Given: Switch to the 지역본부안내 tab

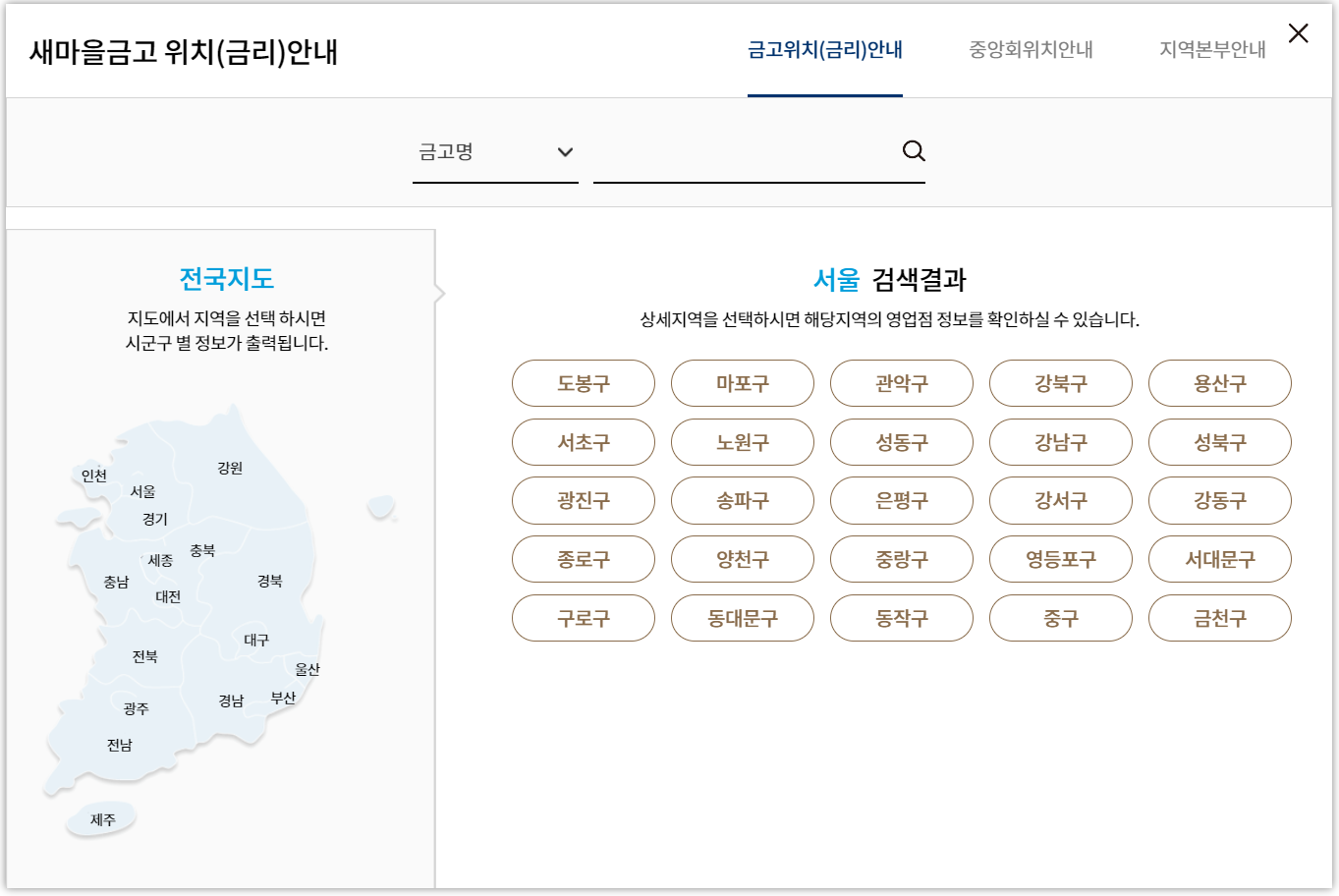Looking at the screenshot, I should [x=1209, y=47].
